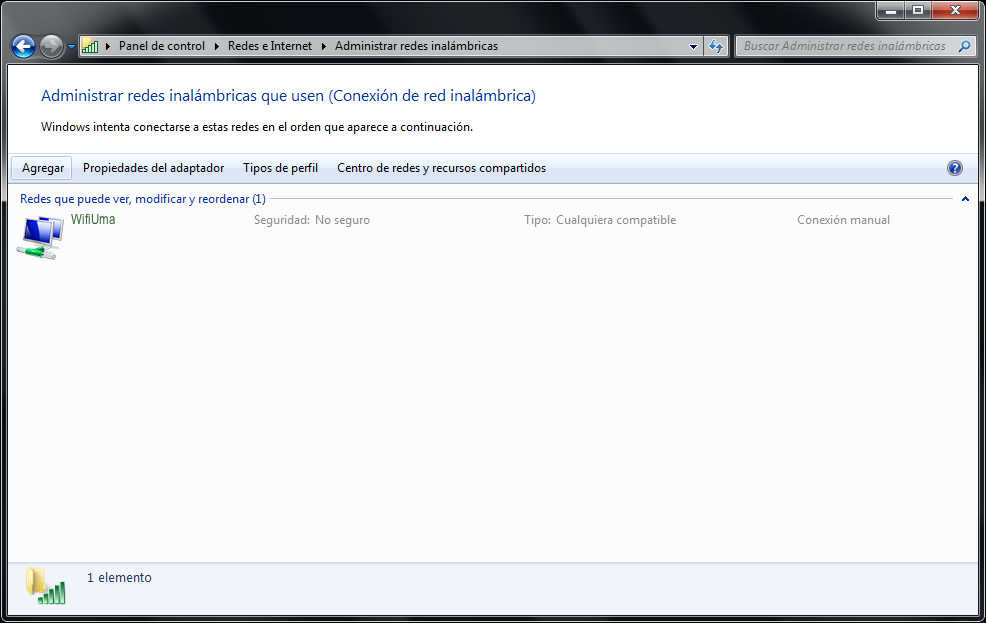This screenshot has width=986, height=623.
Task: Collapse the 'Redes que puede ver' group chevron
Action: click(x=965, y=199)
